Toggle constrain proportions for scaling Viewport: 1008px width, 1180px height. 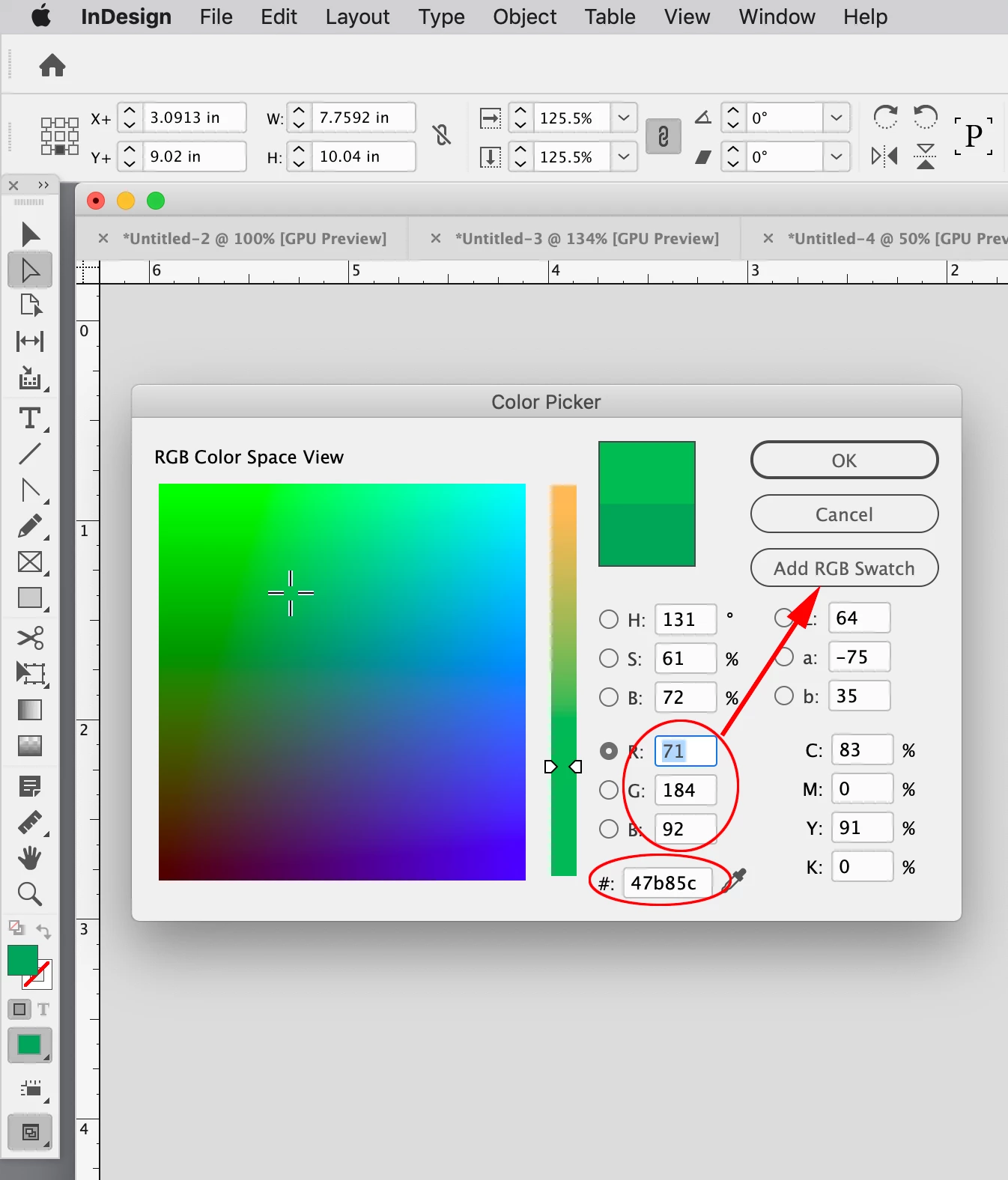(663, 136)
